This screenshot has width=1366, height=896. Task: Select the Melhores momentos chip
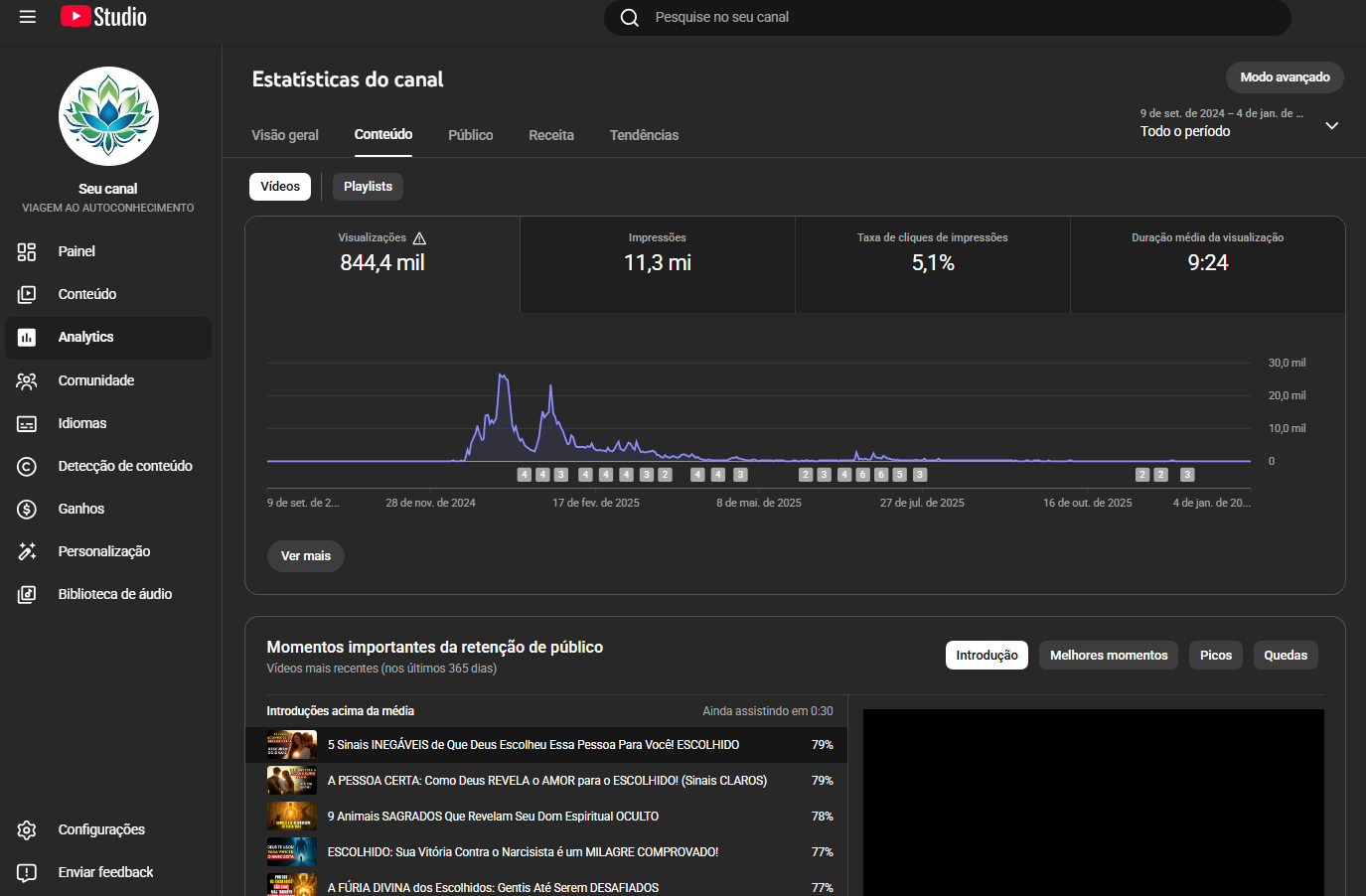pyautogui.click(x=1109, y=656)
